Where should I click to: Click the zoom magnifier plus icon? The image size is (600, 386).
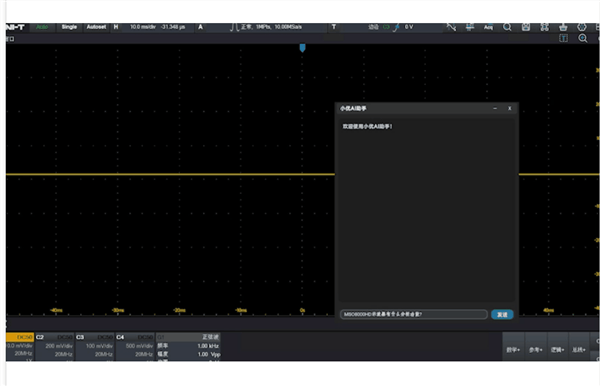click(x=583, y=38)
